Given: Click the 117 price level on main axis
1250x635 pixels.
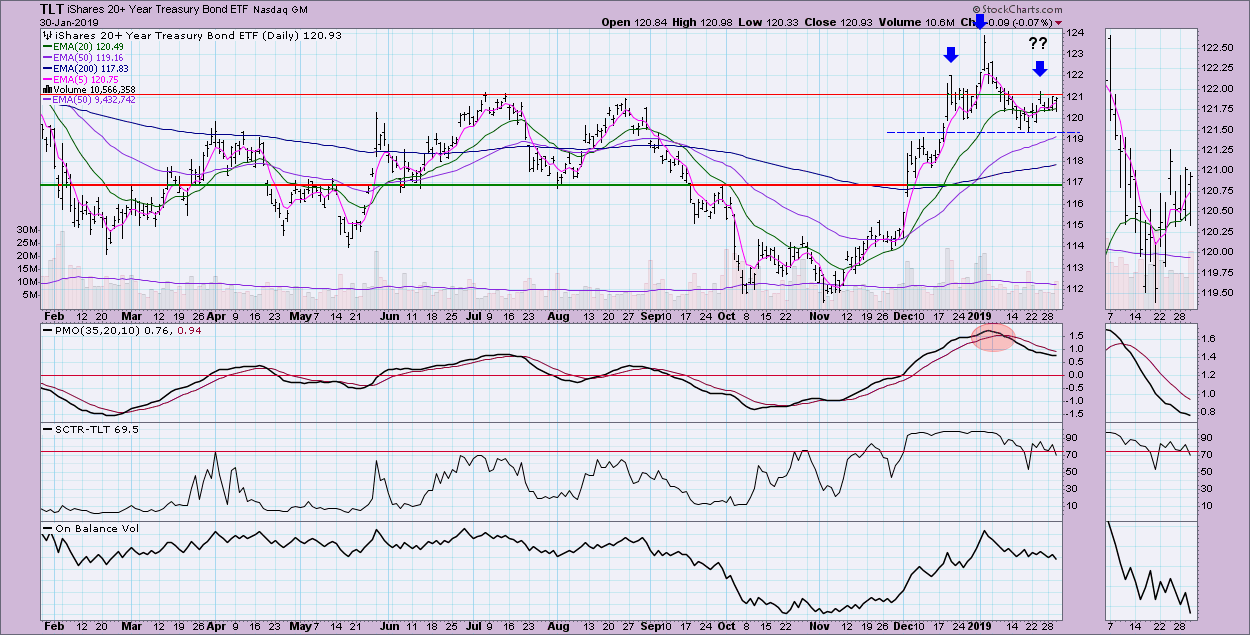Looking at the screenshot, I should [x=1076, y=182].
